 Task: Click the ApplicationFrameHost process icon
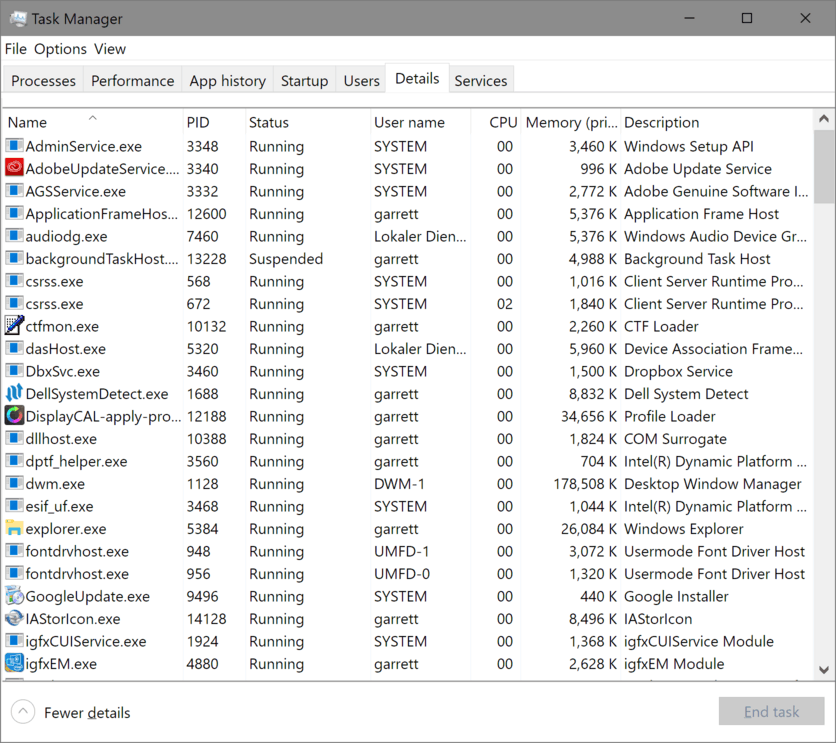click(14, 213)
